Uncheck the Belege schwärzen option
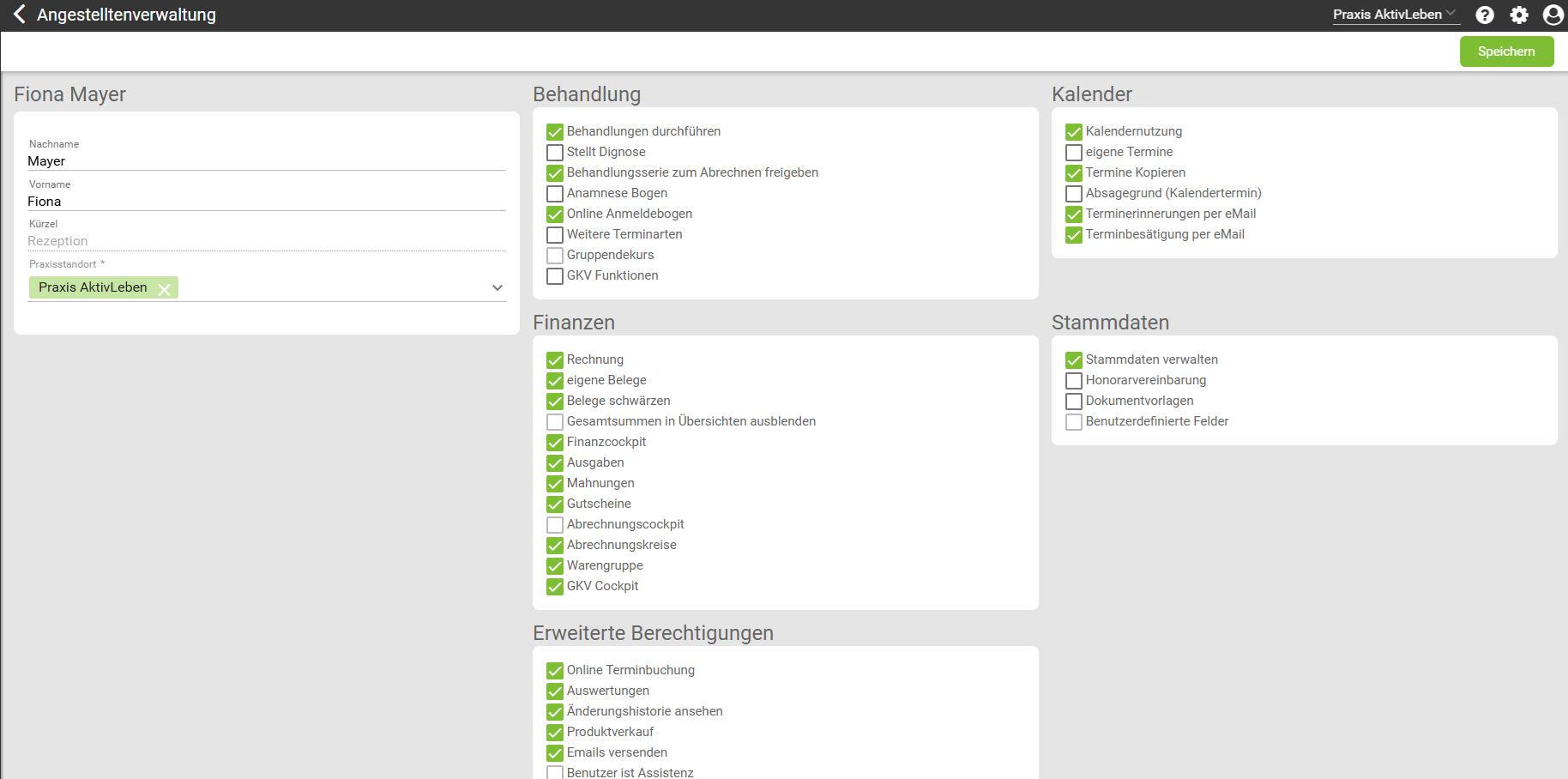 (x=555, y=402)
